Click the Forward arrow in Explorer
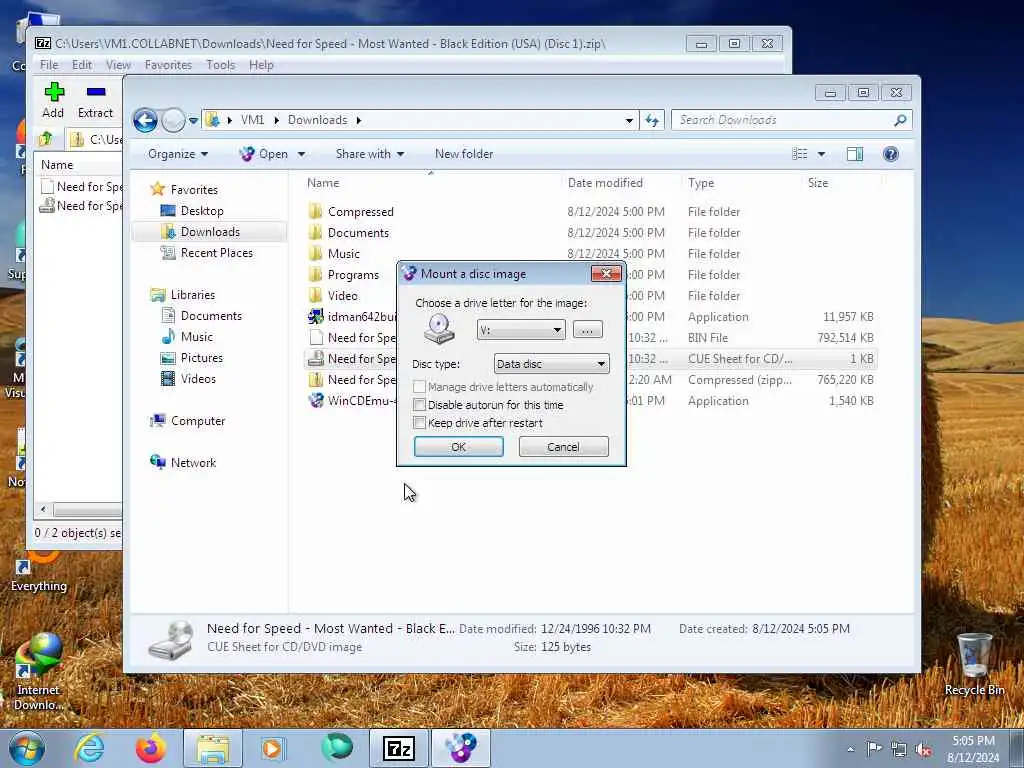 click(x=173, y=120)
